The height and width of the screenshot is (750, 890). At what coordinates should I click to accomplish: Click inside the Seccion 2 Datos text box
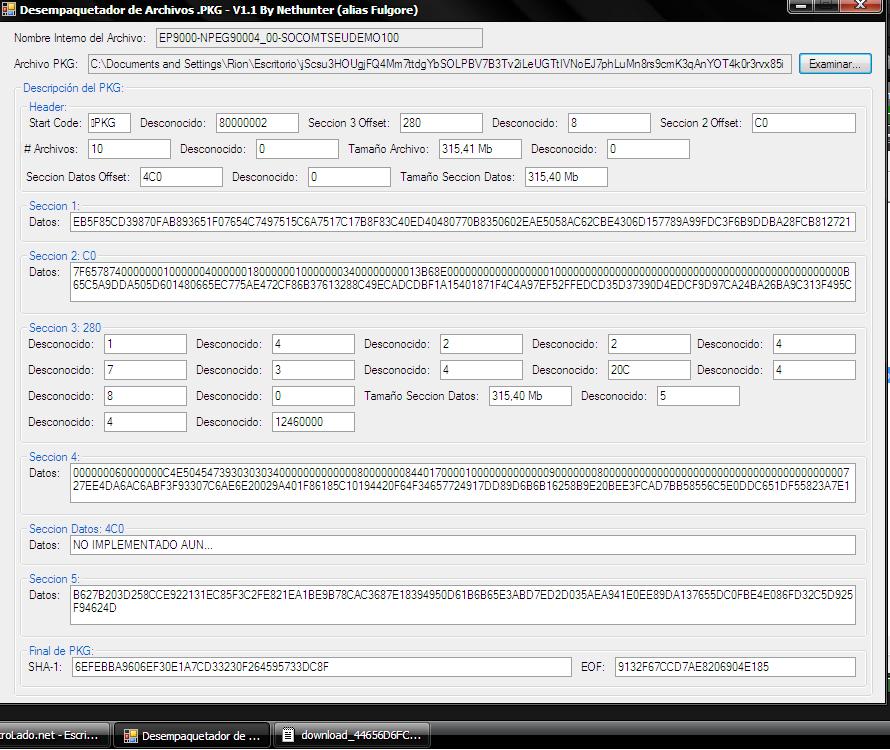pos(463,282)
